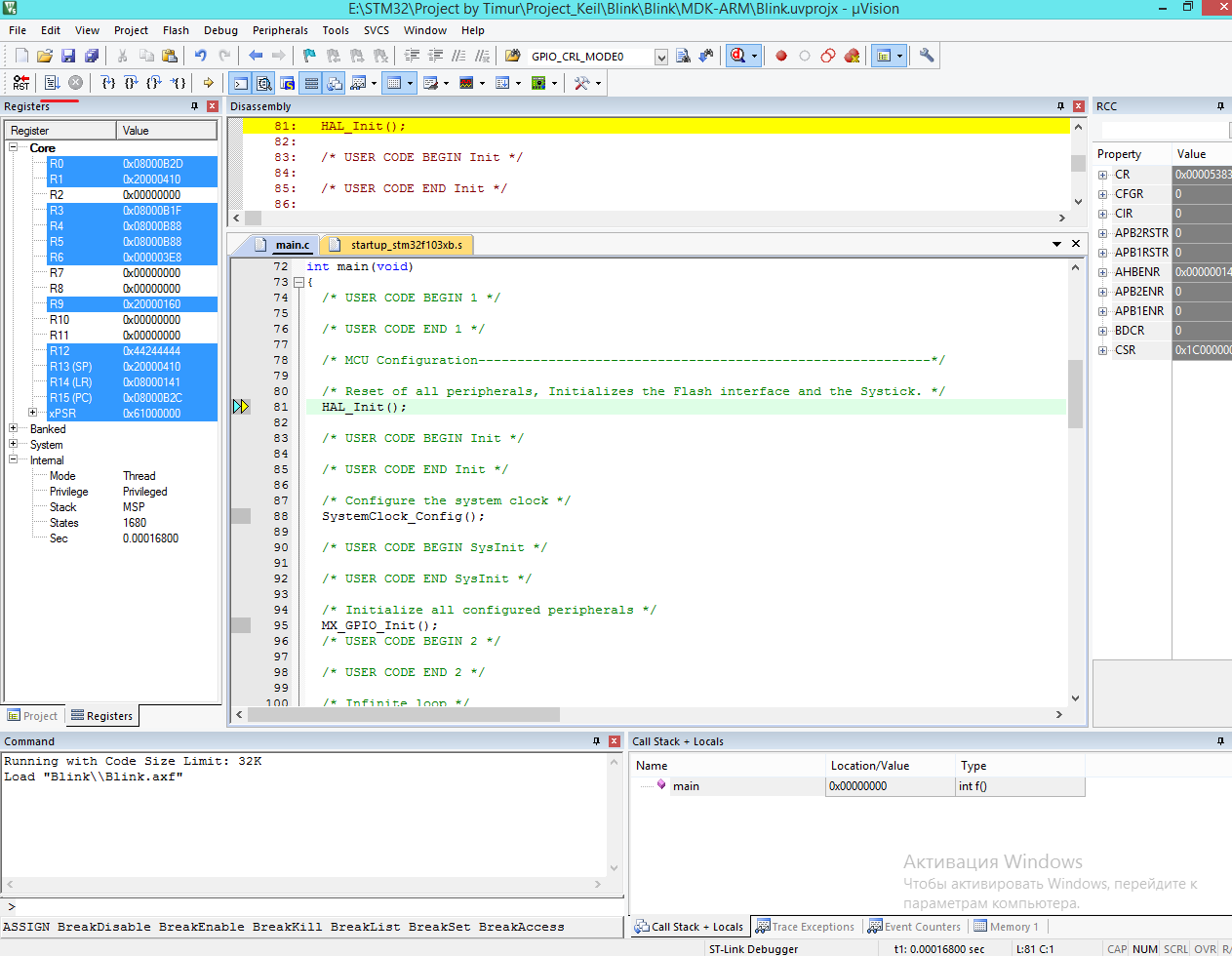Toggle the Symbols Window button

coord(287,83)
